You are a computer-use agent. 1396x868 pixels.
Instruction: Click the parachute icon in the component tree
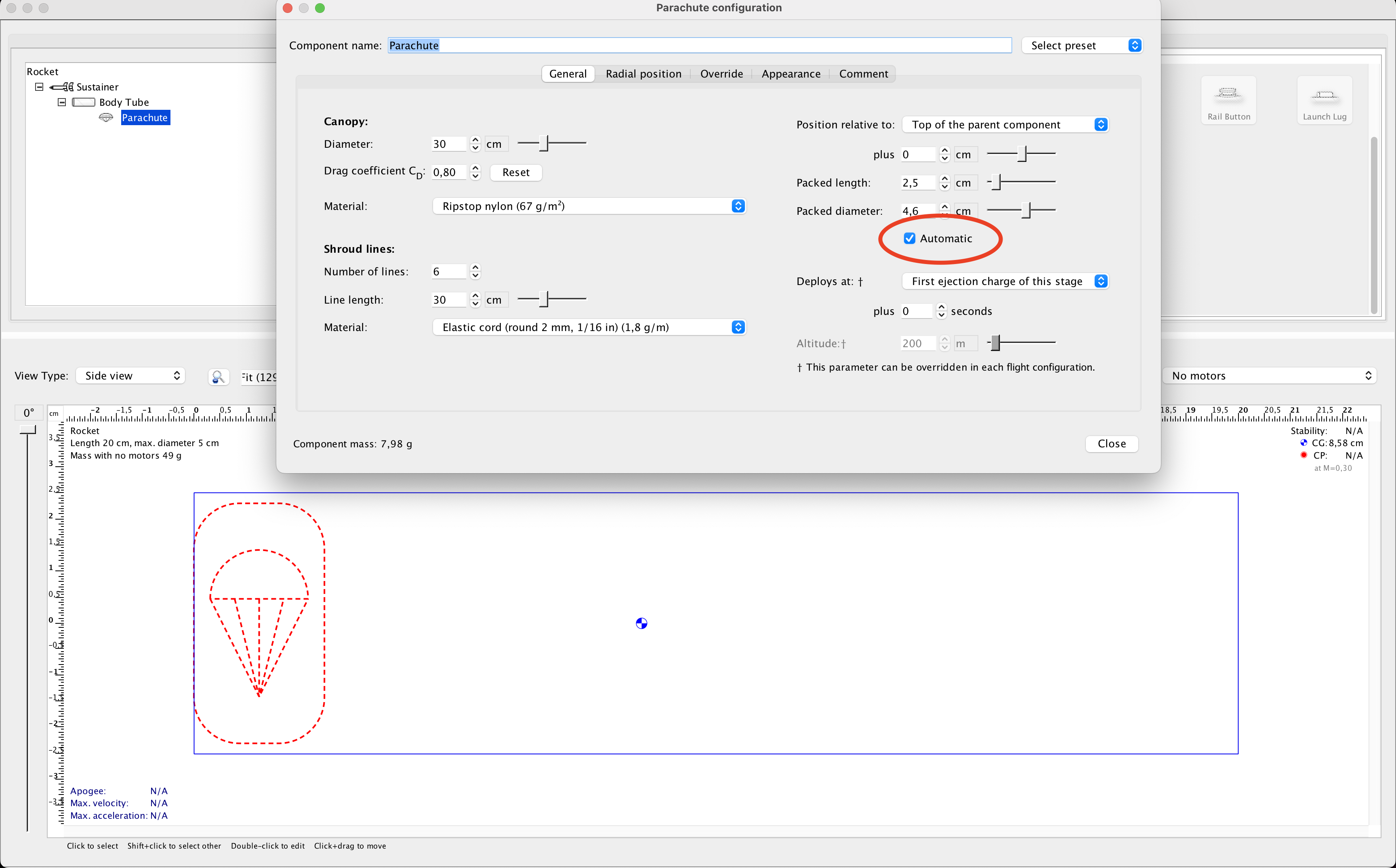pyautogui.click(x=106, y=117)
